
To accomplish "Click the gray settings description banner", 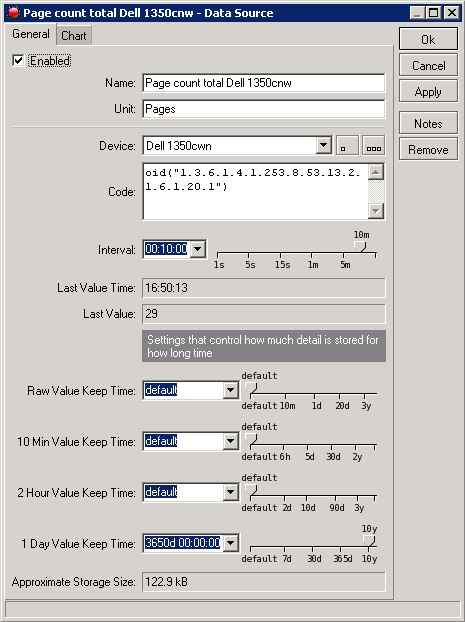I will click(x=264, y=346).
